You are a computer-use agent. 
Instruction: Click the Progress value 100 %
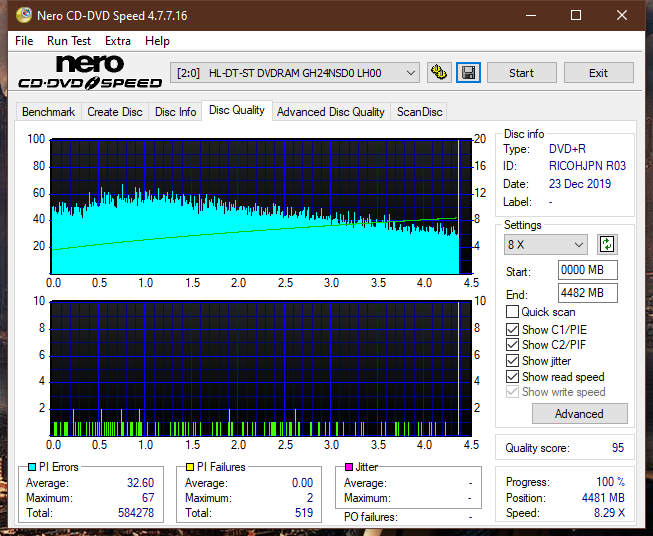coord(611,482)
